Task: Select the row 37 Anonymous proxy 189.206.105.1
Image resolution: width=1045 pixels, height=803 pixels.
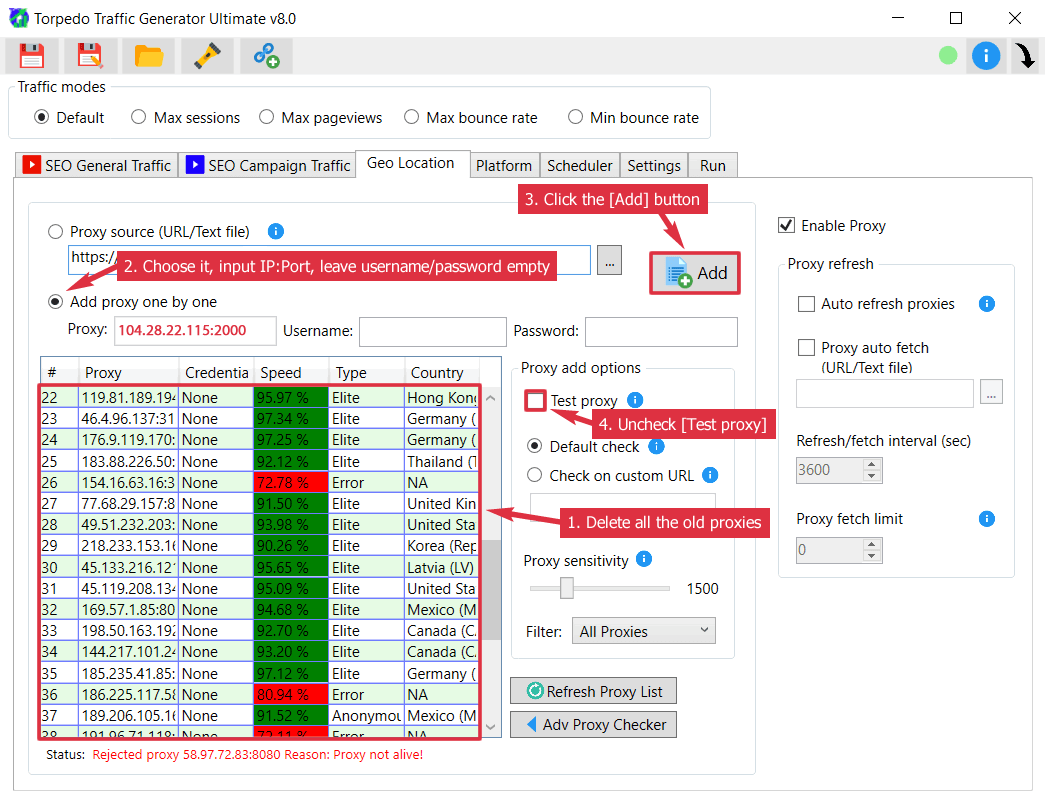Action: tap(259, 716)
